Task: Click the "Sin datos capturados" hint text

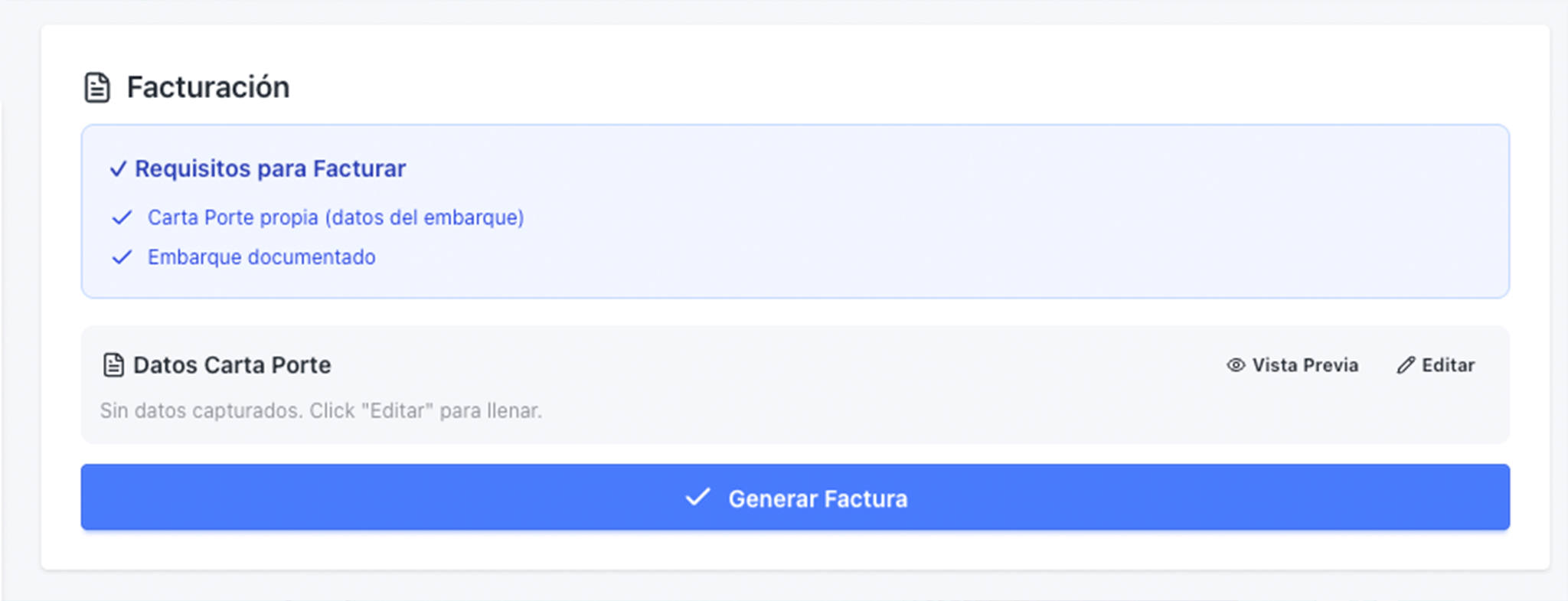Action: [321, 411]
